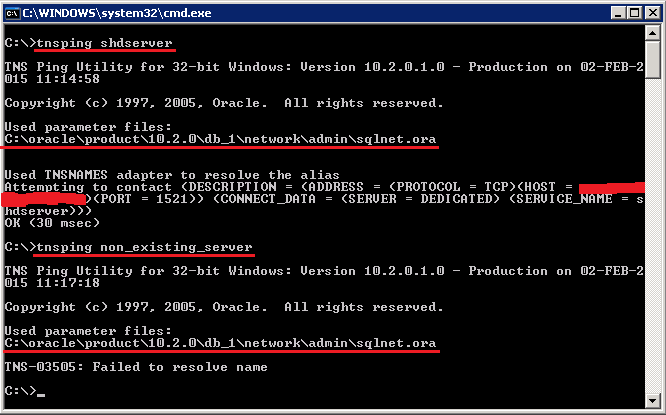Click the timestamp '015 11:14:58'
666x415 pixels.
point(52,79)
